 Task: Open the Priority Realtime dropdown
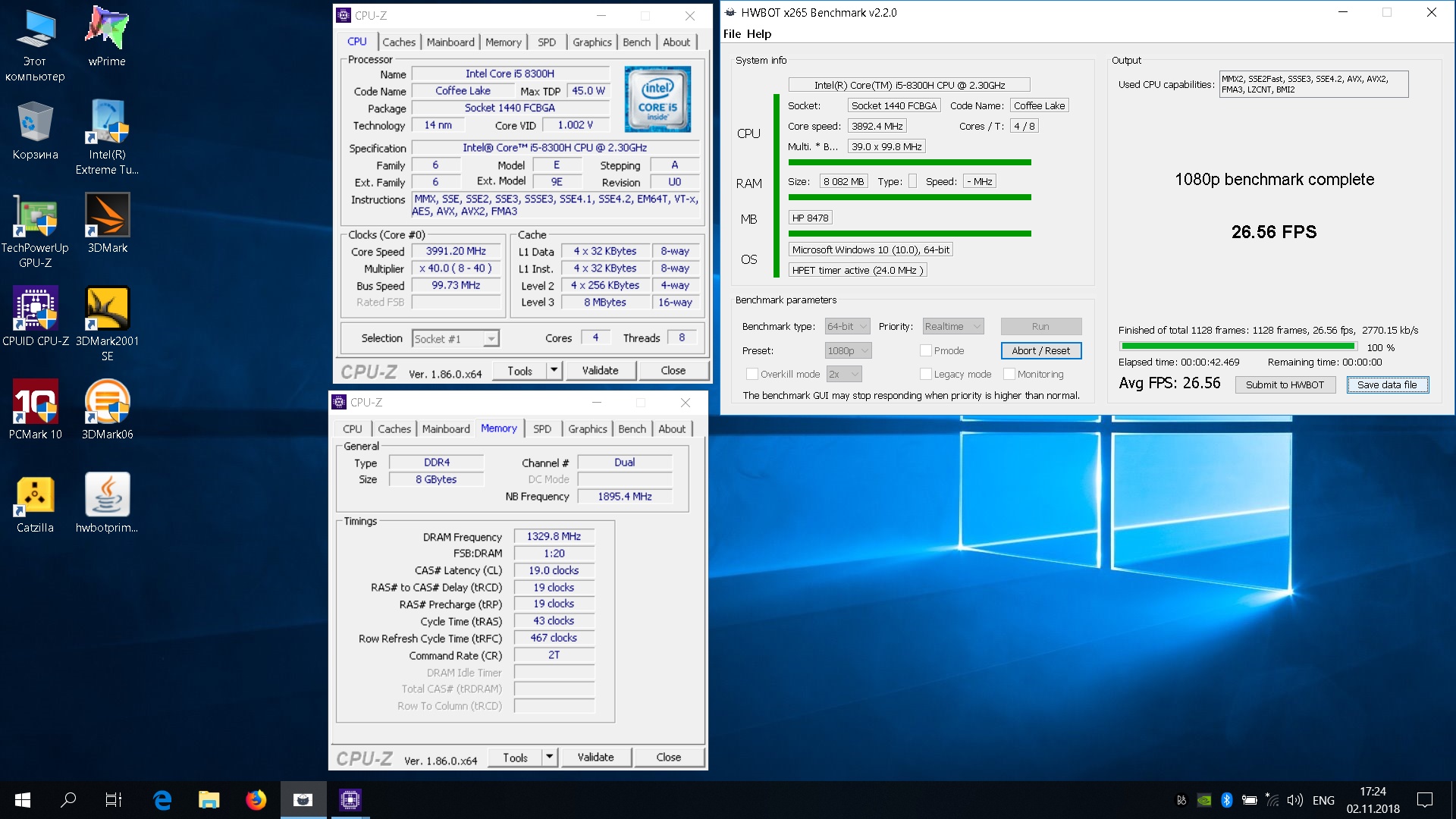click(x=952, y=326)
